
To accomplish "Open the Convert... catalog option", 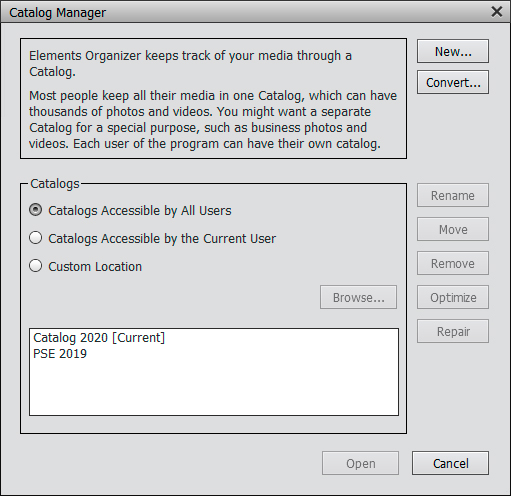I will click(453, 82).
